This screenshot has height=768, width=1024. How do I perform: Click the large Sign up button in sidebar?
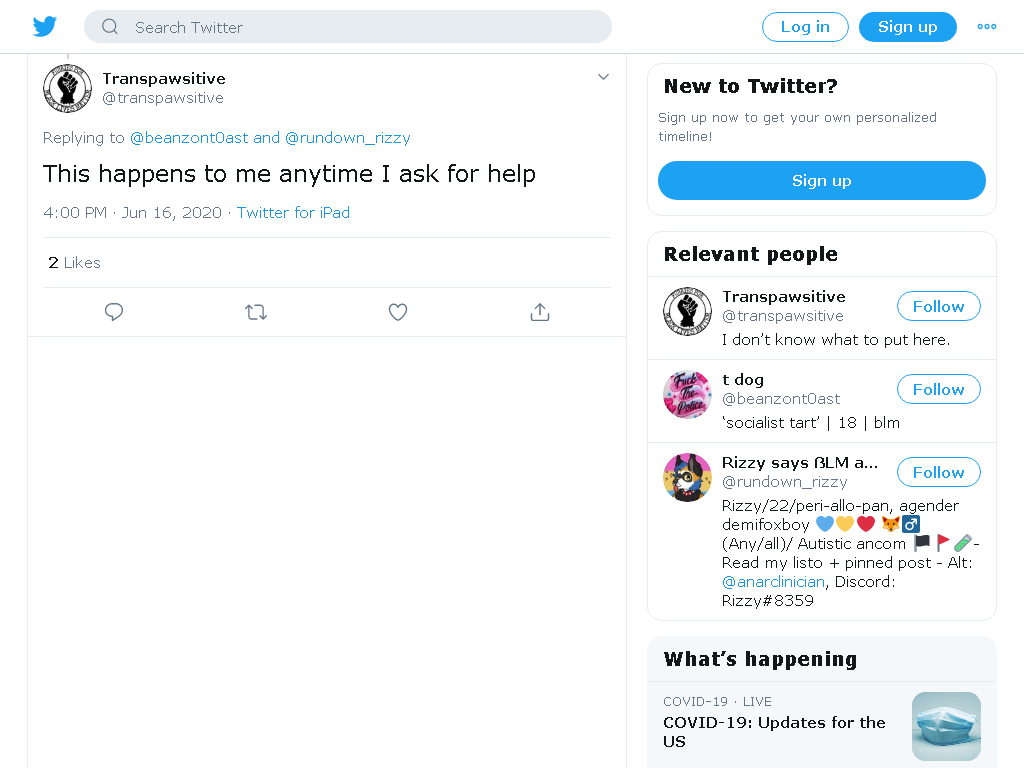pyautogui.click(x=822, y=180)
